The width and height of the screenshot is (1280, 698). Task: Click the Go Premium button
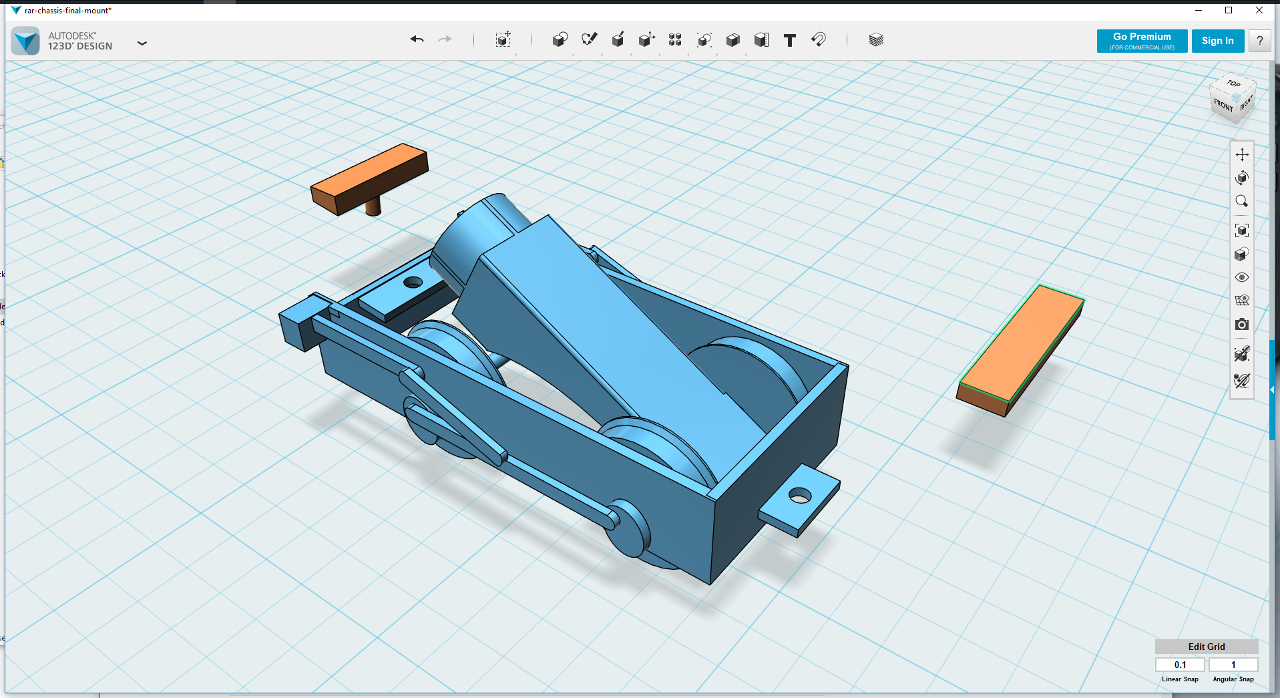pyautogui.click(x=1142, y=41)
